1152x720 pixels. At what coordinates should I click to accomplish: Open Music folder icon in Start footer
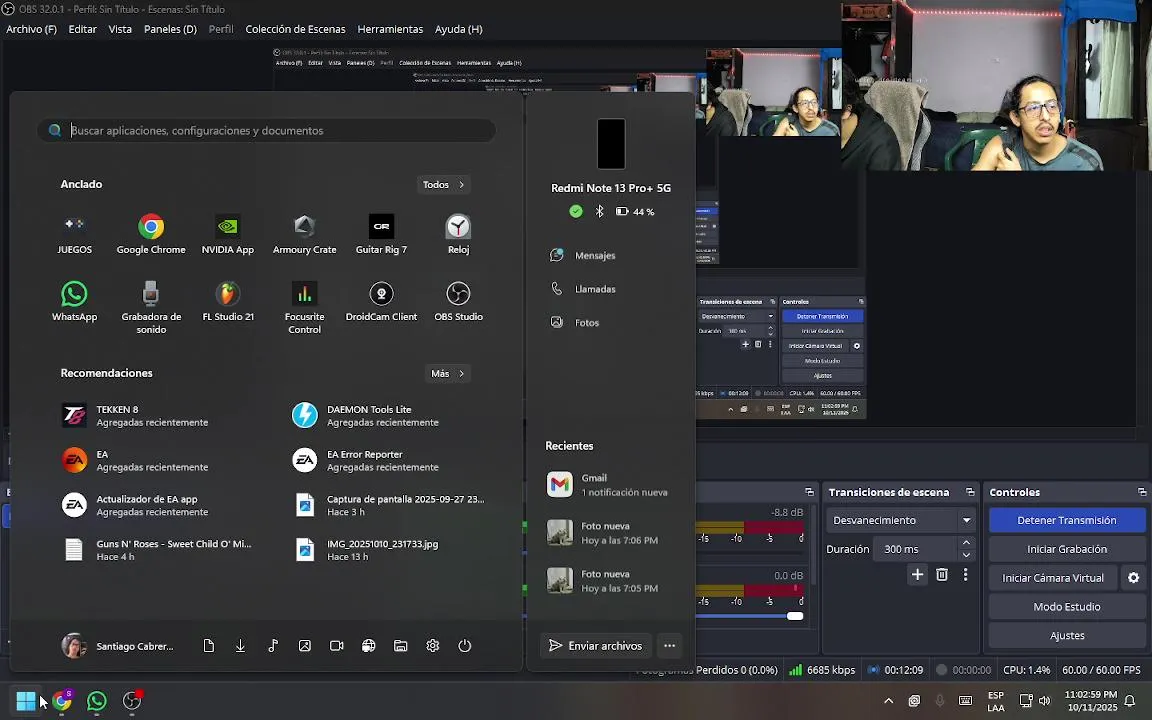[273, 646]
